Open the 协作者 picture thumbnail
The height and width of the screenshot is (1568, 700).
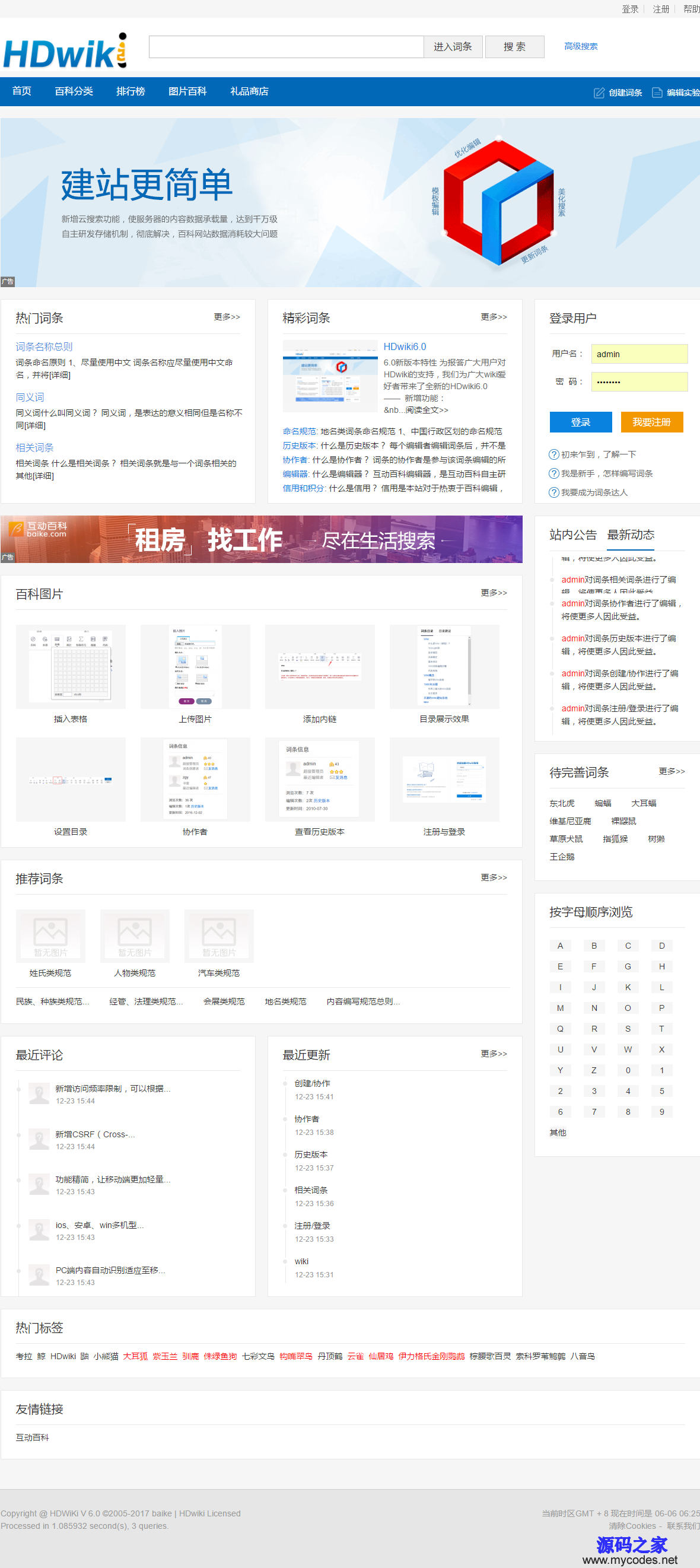click(x=195, y=780)
